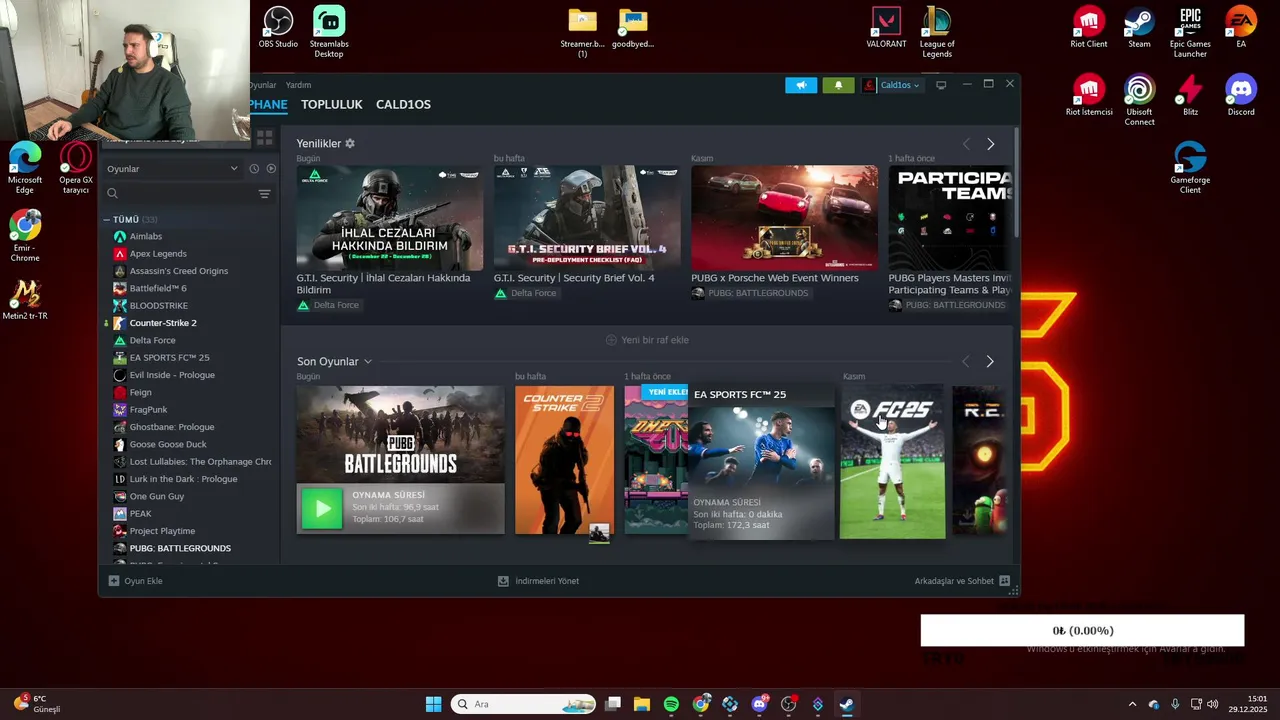This screenshot has height=720, width=1280.
Task: Open the Oyunlar filter dropdown
Action: coord(172,168)
